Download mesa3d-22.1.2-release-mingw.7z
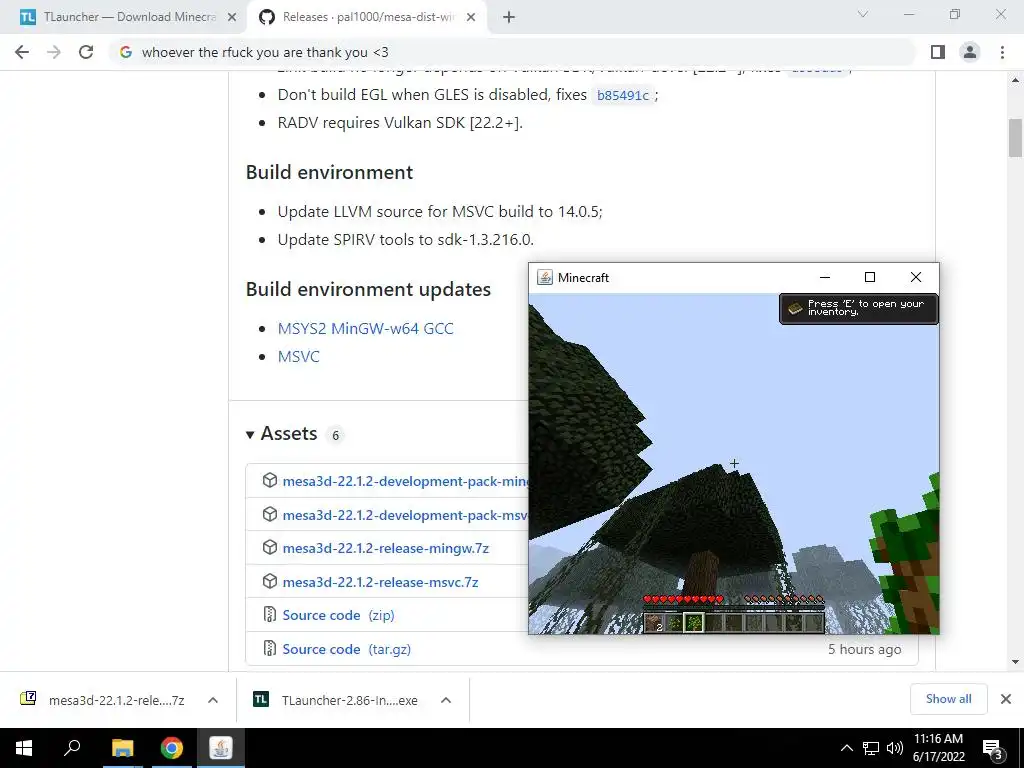Image resolution: width=1024 pixels, height=768 pixels. click(385, 549)
